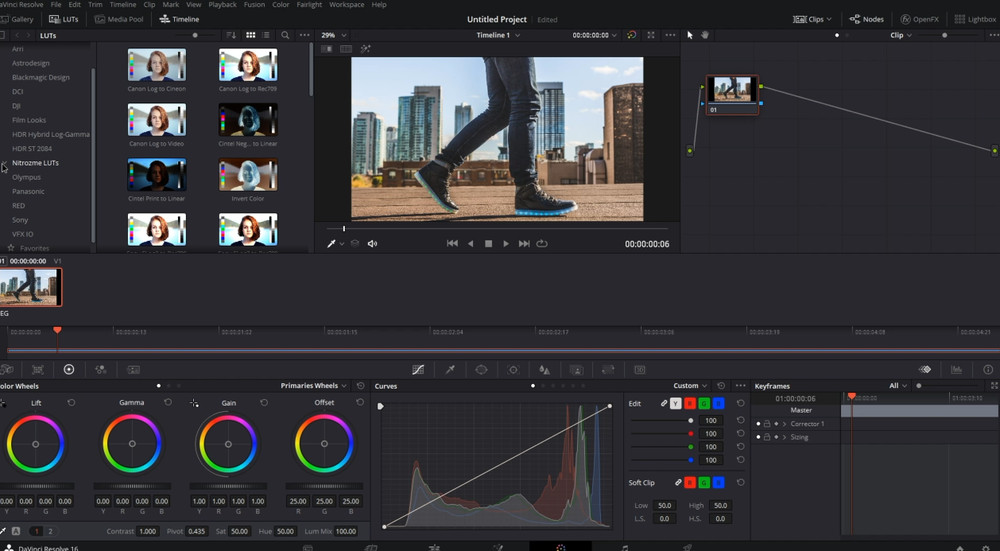This screenshot has width=1000, height=551.
Task: Open the Clips filter dropdown
Action: [x=812, y=19]
